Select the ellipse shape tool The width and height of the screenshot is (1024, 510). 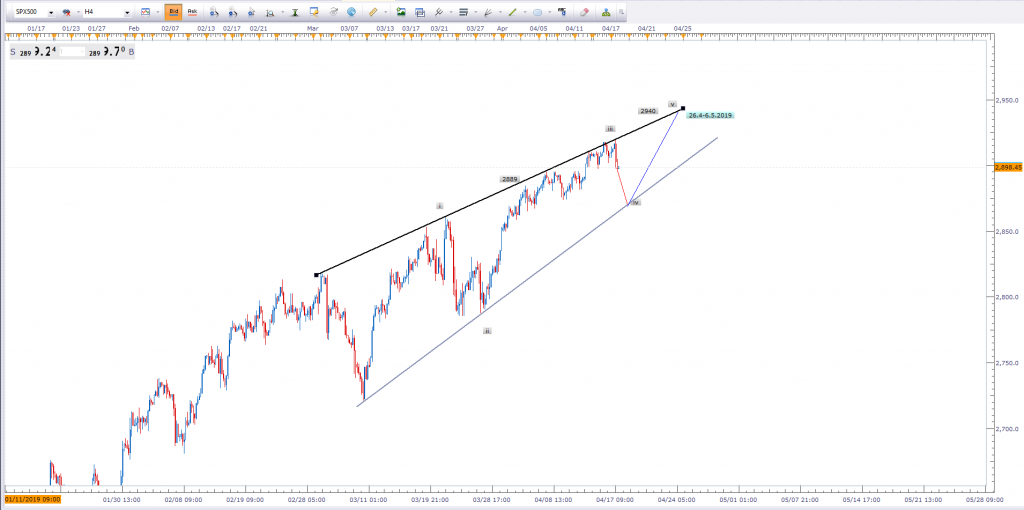(x=537, y=12)
